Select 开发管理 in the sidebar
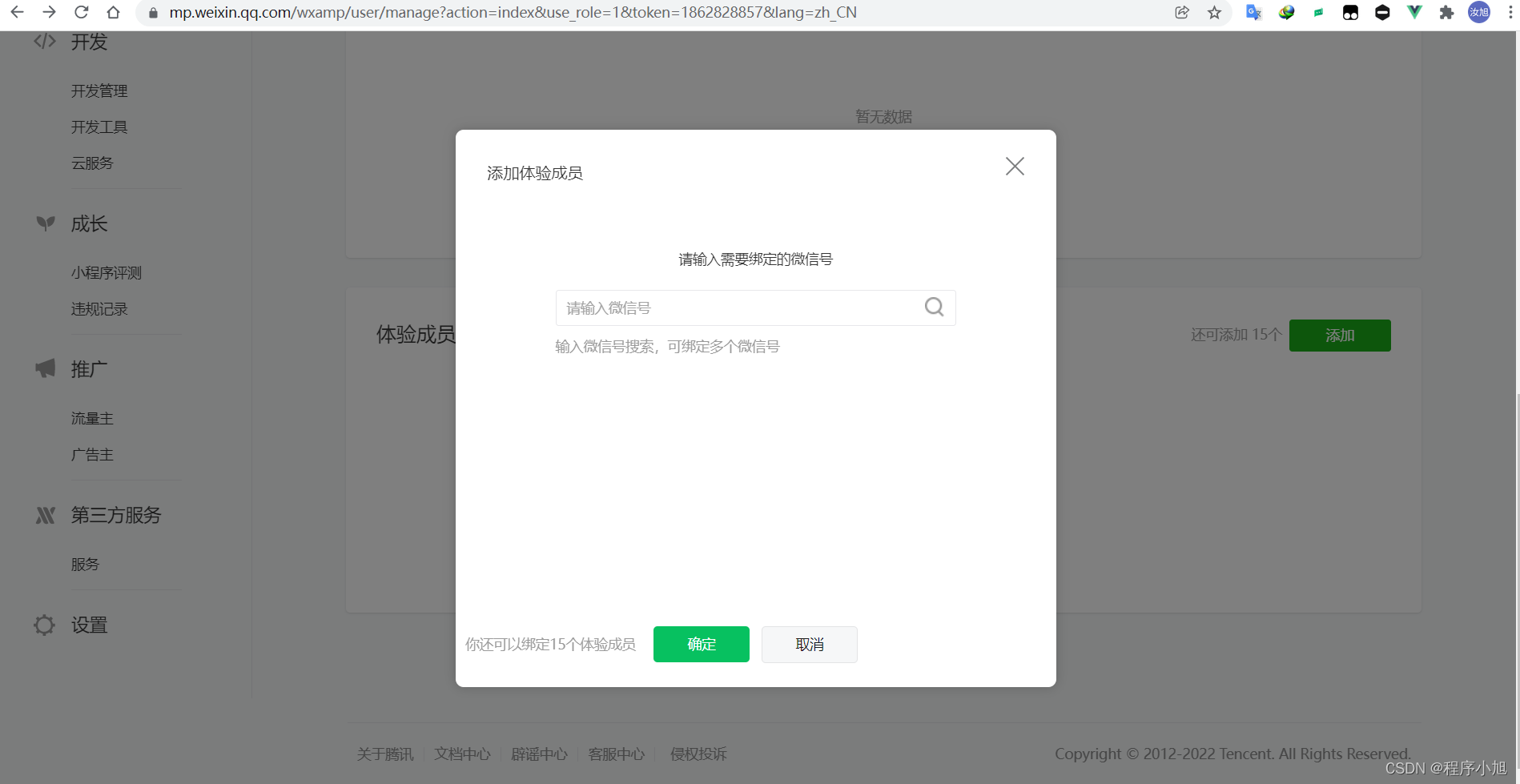Screen dimensions: 1520x784 tap(99, 91)
